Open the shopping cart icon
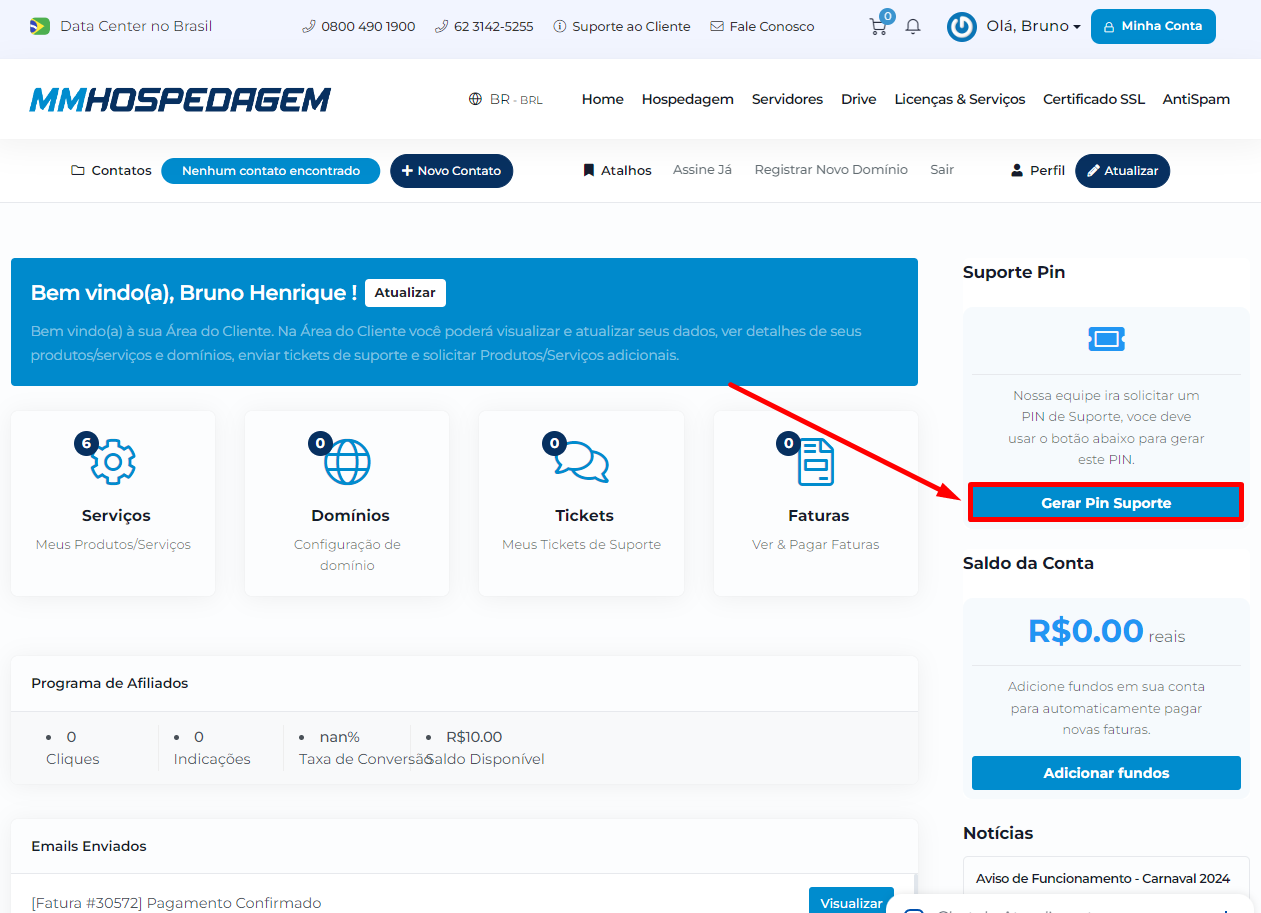1261x913 pixels. (878, 27)
